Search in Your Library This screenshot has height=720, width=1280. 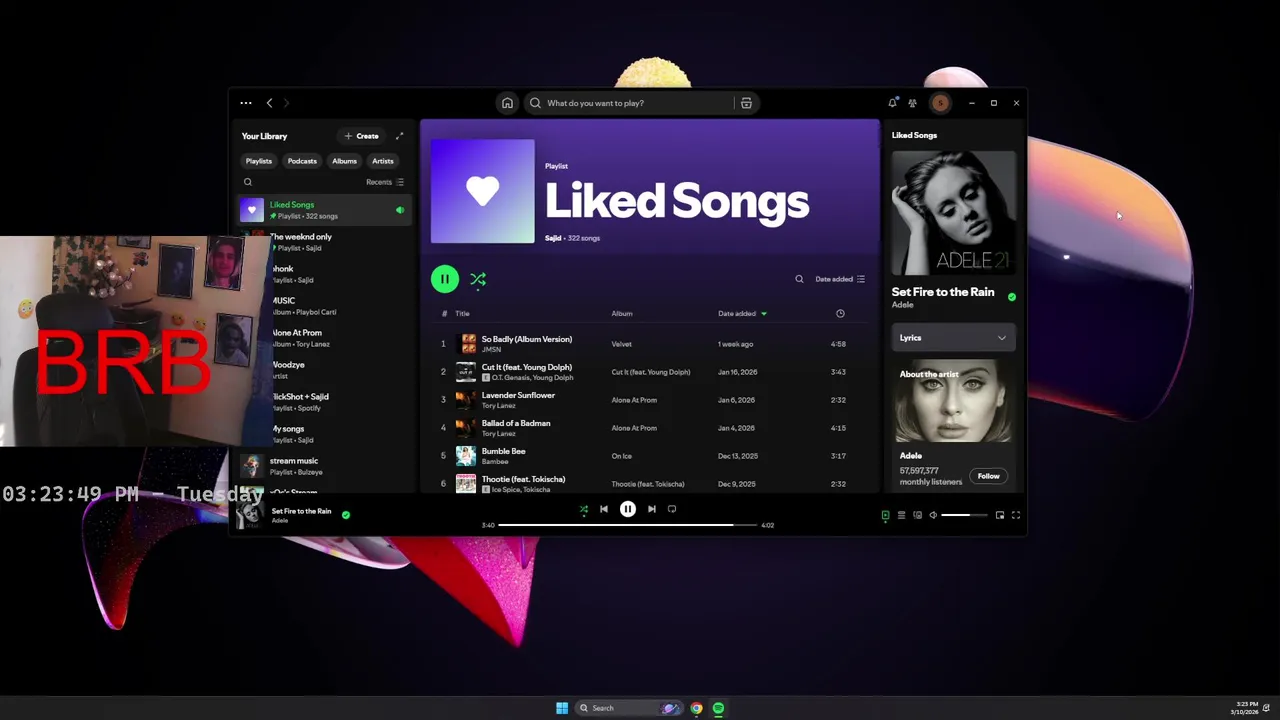pos(248,182)
